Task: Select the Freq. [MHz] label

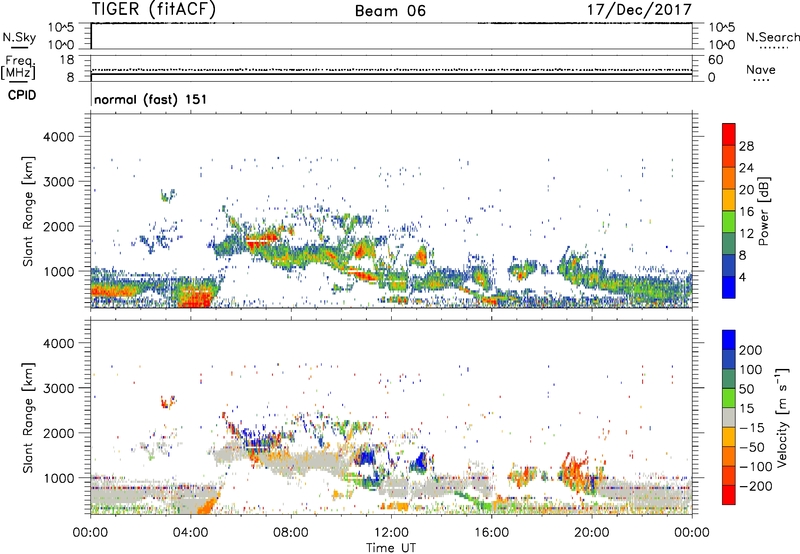Action: click(x=18, y=68)
